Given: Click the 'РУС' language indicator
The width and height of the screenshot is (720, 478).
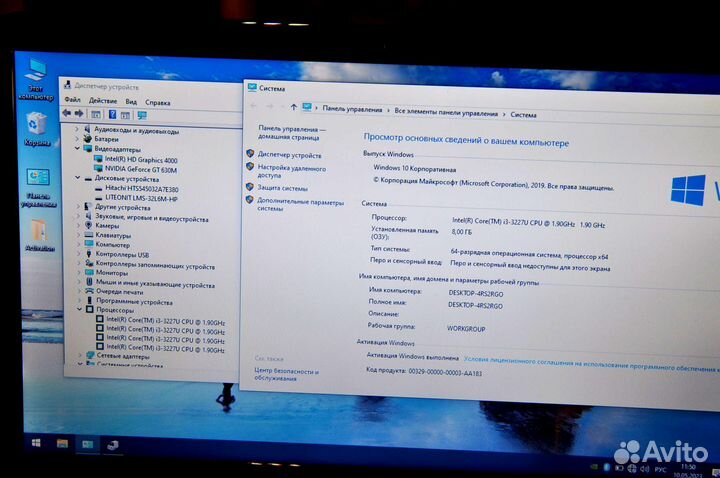Looking at the screenshot, I should (660, 469).
